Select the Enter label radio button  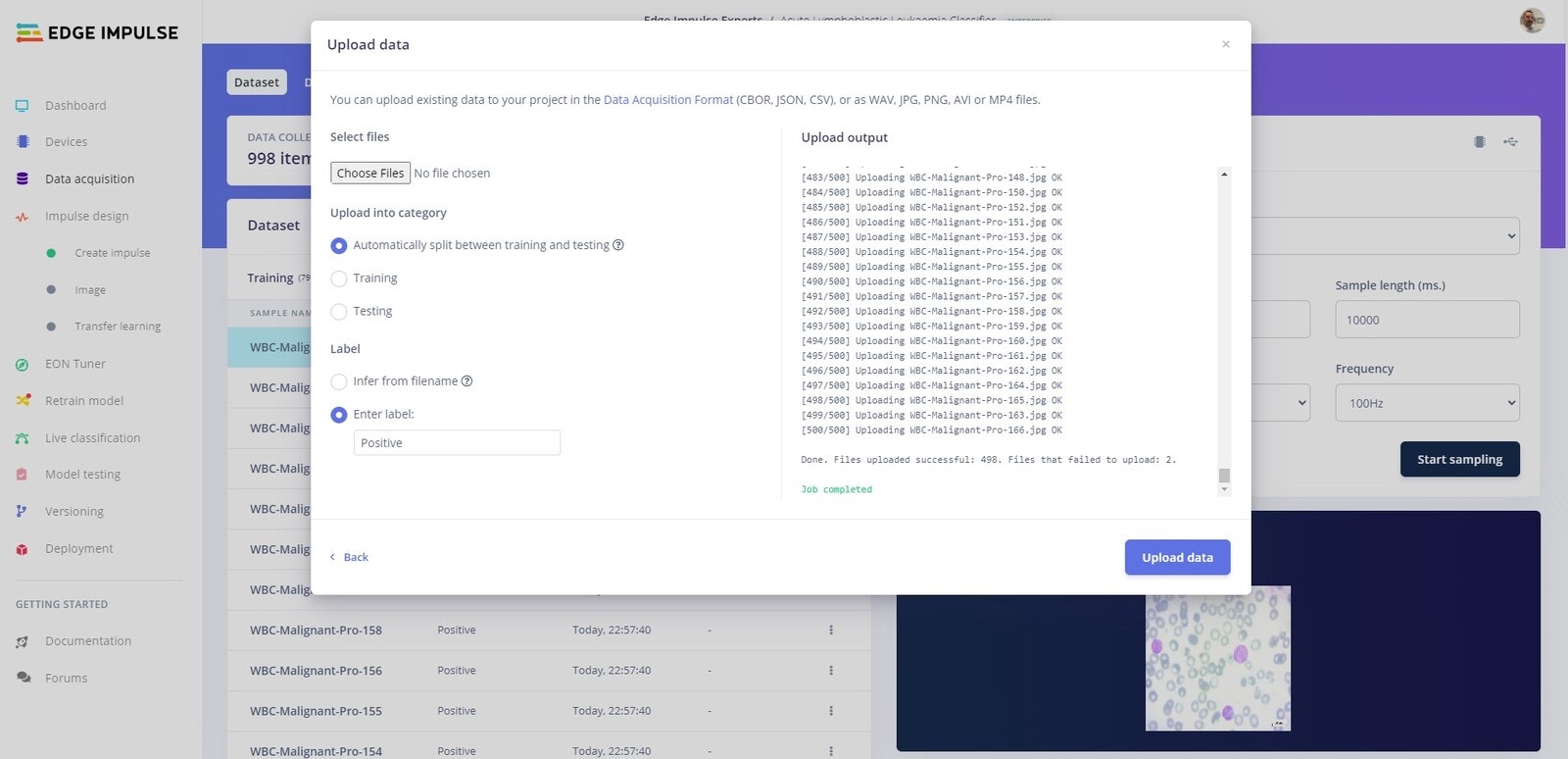pyautogui.click(x=339, y=415)
